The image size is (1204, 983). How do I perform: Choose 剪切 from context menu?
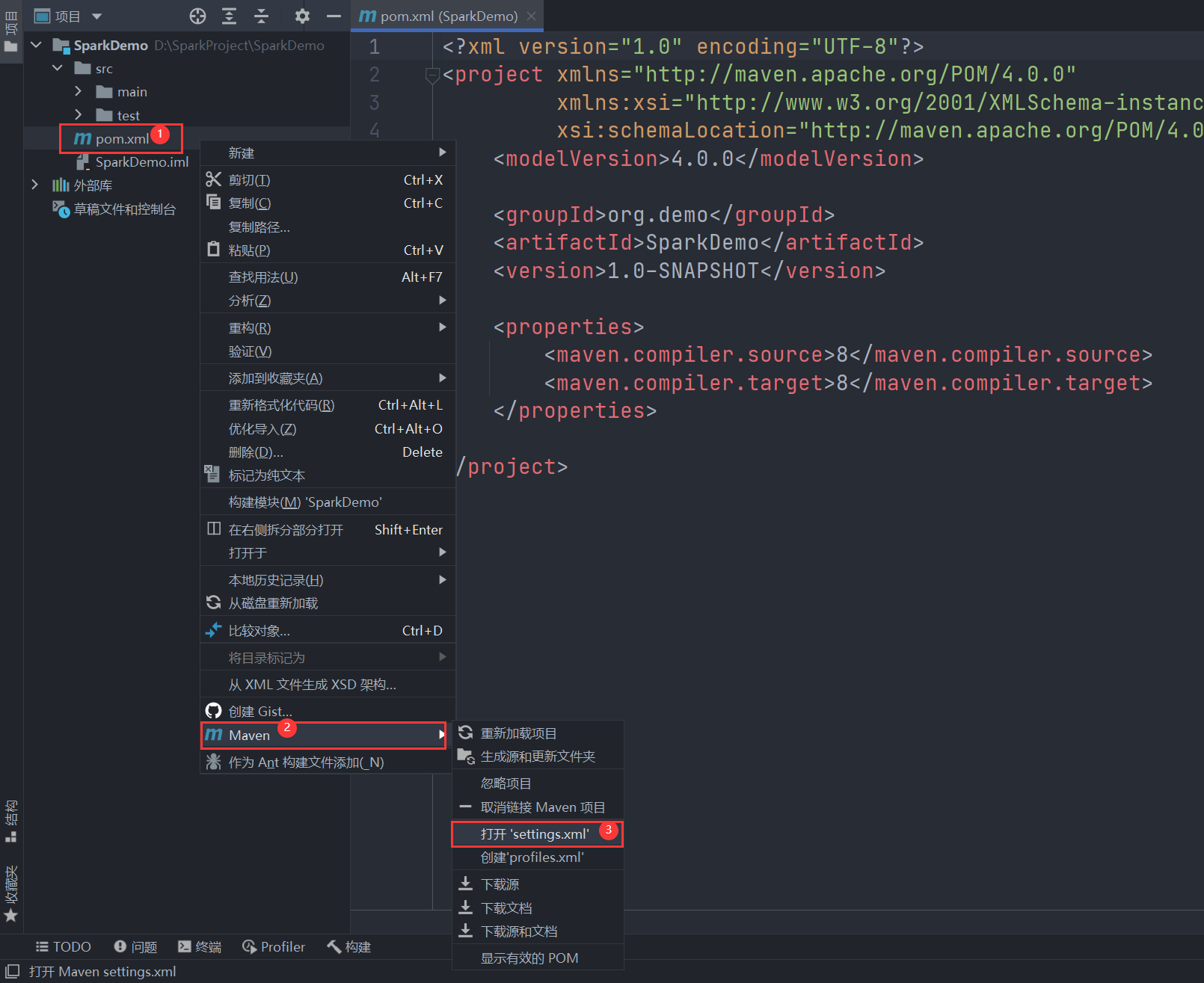[x=328, y=179]
